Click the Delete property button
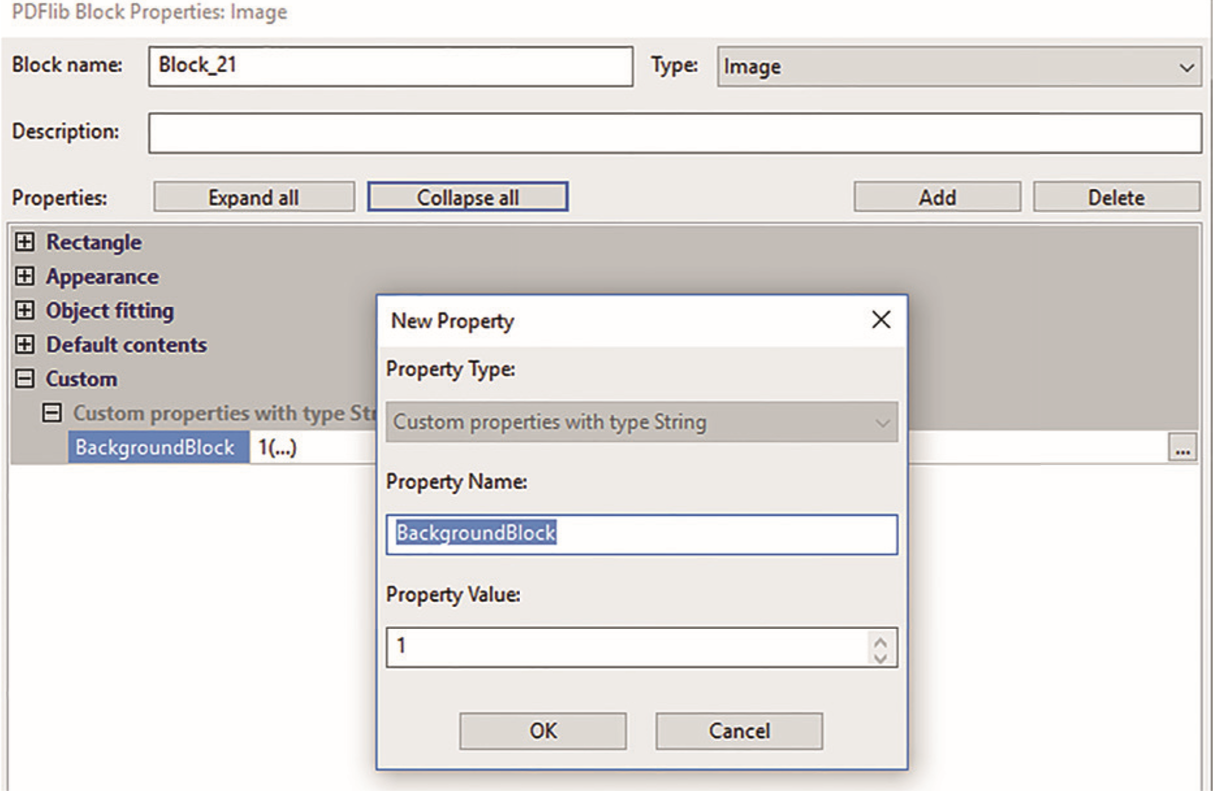The image size is (1214, 792). 1116,197
